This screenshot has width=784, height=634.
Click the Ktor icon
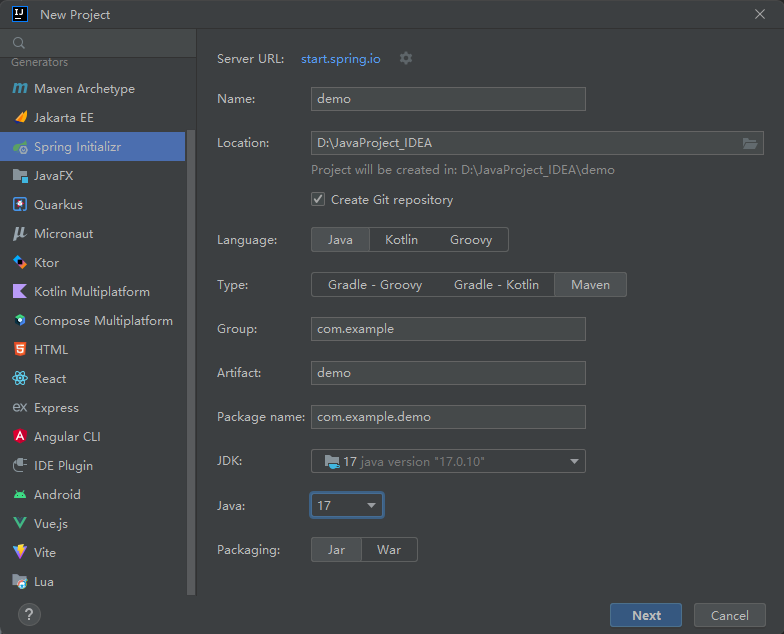[x=20, y=262]
